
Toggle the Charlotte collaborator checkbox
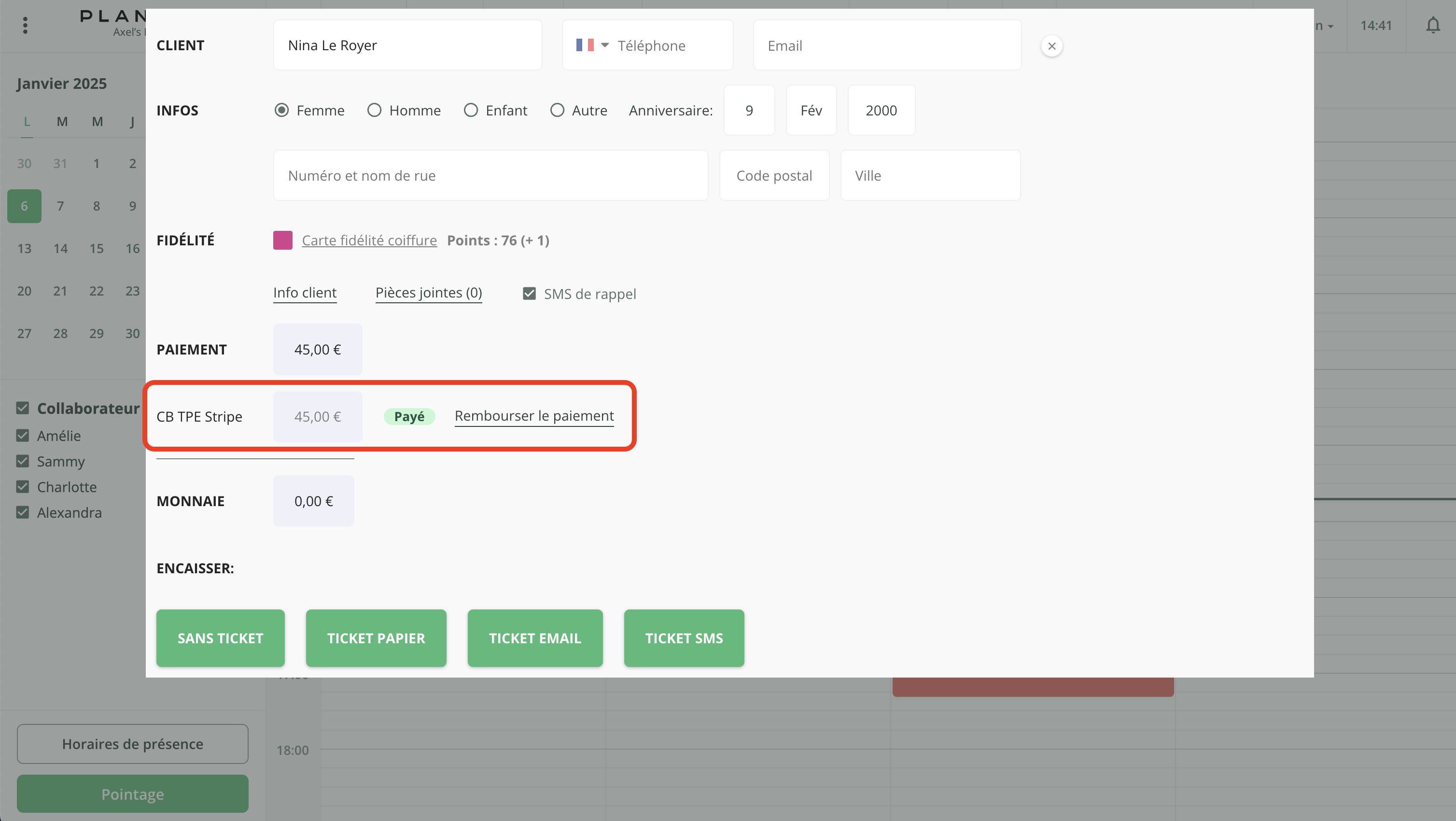tap(23, 487)
